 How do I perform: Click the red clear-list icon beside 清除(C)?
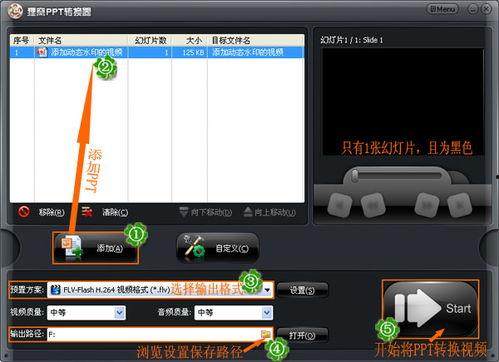87,211
